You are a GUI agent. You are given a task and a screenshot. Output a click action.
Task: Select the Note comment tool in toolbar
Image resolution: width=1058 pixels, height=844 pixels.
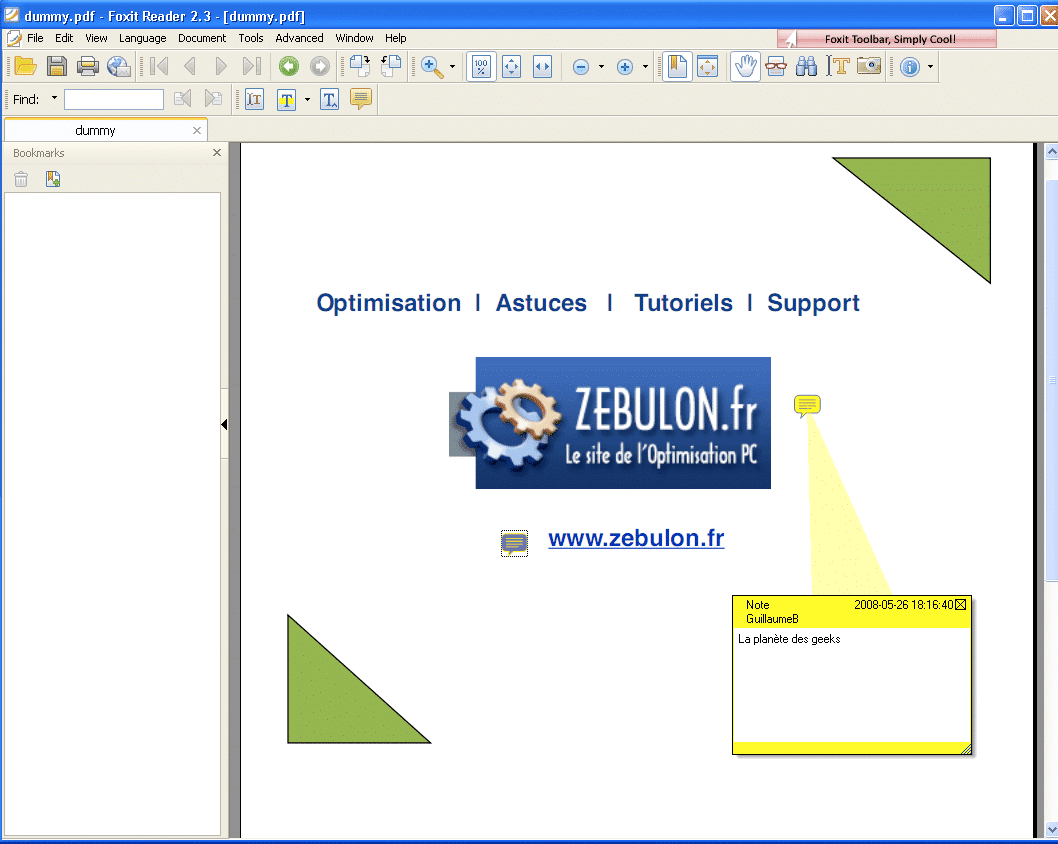pos(361,99)
